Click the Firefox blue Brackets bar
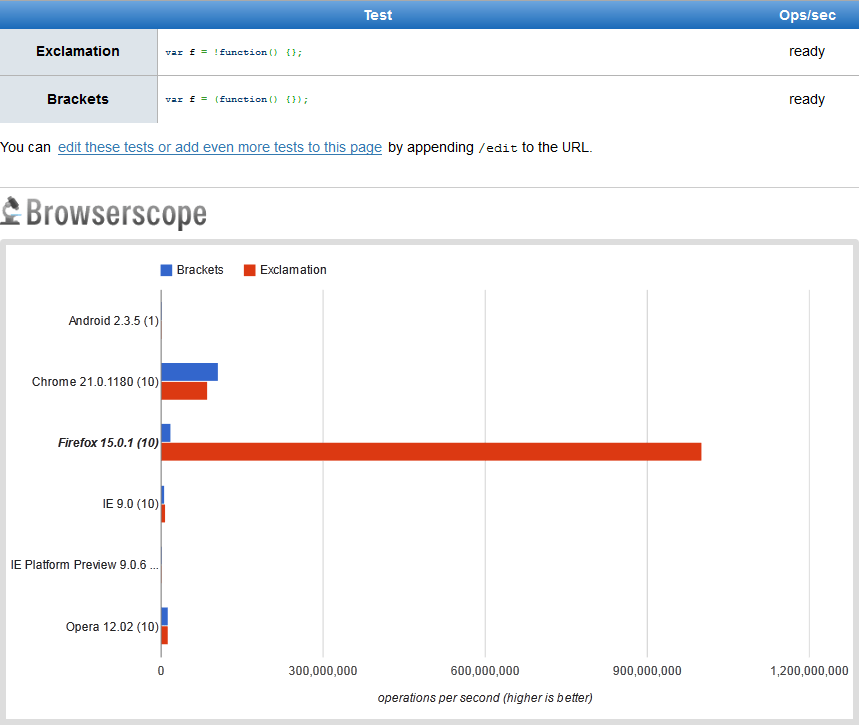The height and width of the screenshot is (725, 859). (x=166, y=433)
